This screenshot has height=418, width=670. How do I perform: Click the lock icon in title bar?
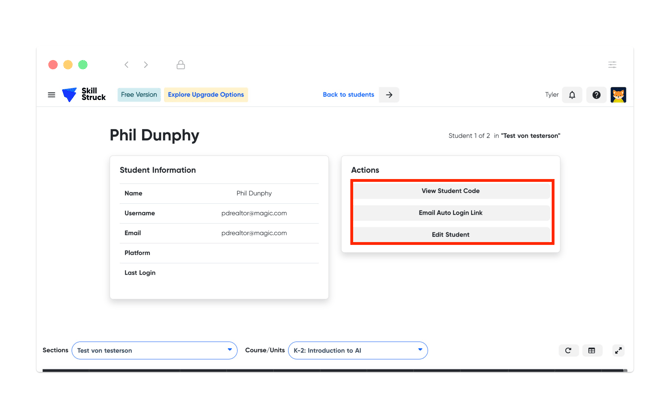(x=181, y=65)
